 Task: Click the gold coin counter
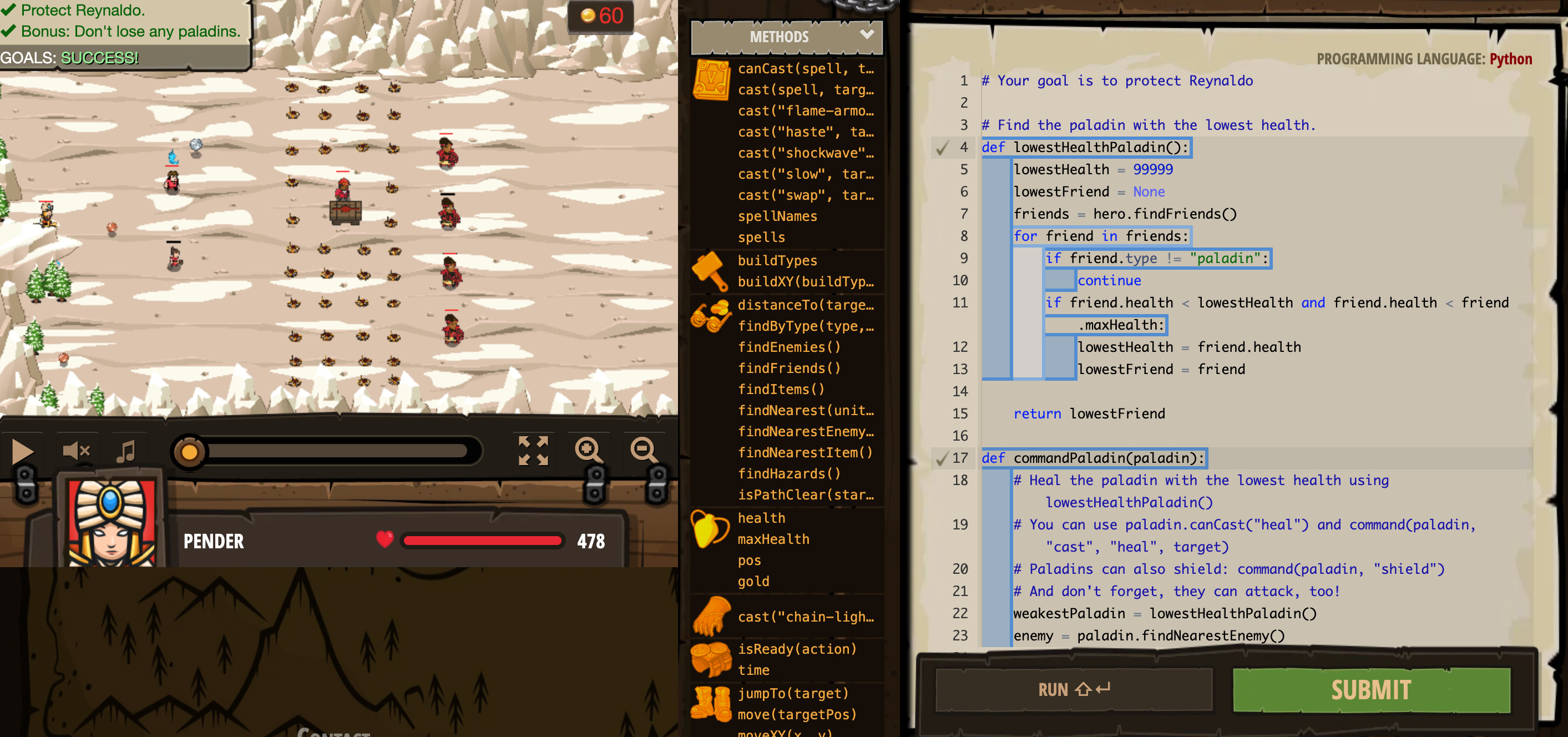[601, 15]
